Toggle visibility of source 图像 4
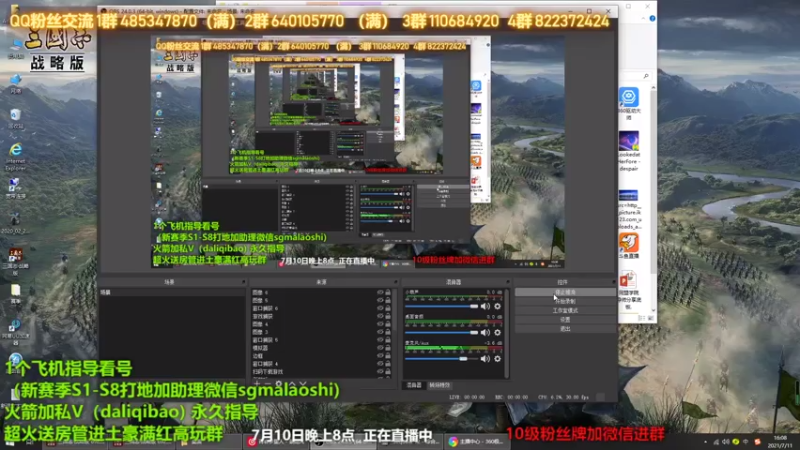 point(380,324)
